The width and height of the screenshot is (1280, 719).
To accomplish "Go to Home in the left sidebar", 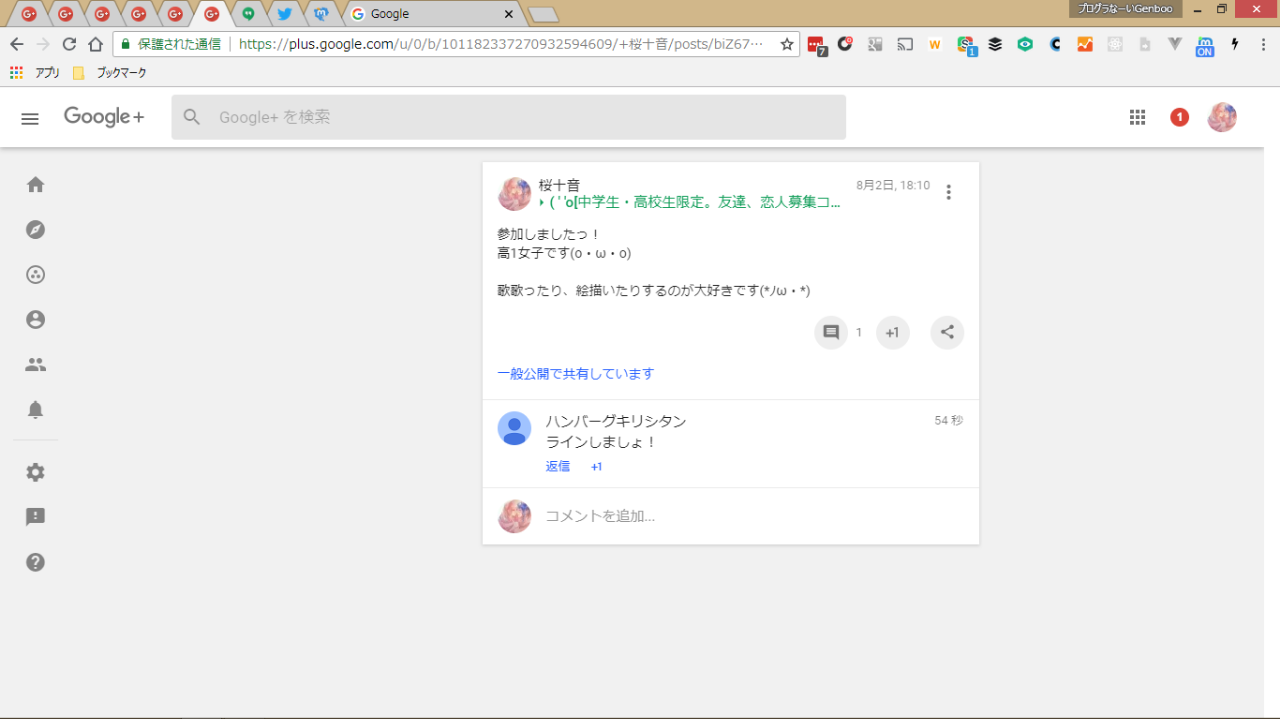I will click(35, 185).
